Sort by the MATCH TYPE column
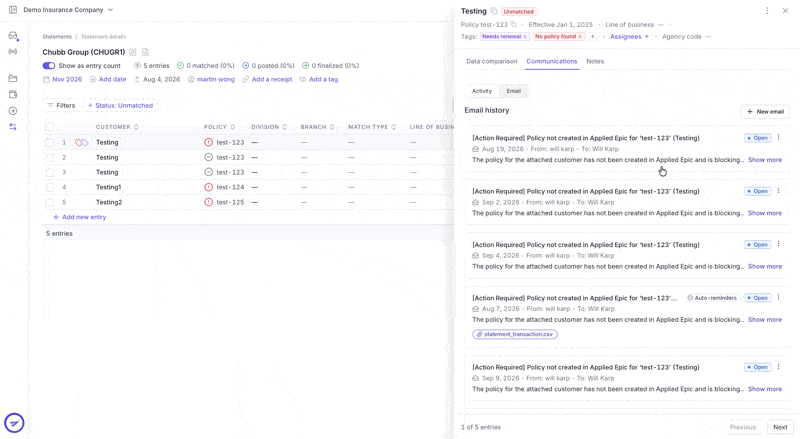Screen dimensions: 800x439 (372, 127)
